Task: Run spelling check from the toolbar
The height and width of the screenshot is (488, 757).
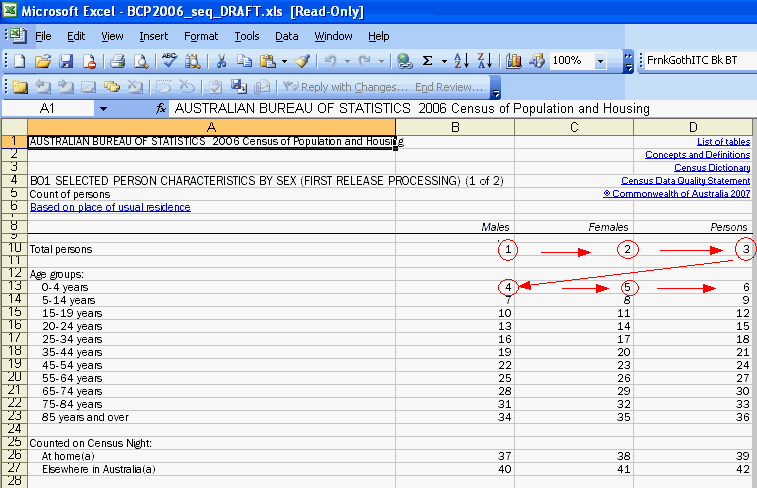Action: click(169, 61)
